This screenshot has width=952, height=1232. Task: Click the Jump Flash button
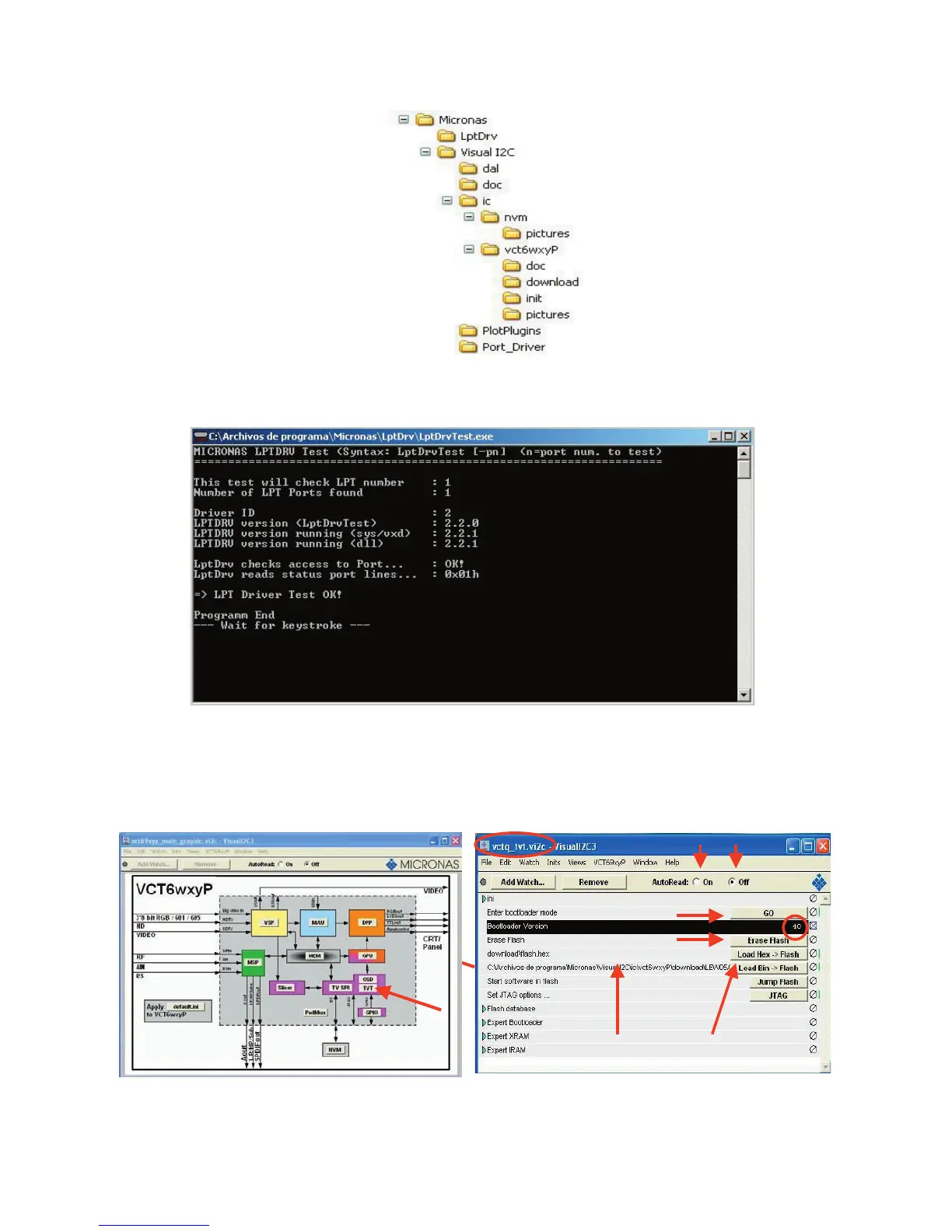pyautogui.click(x=778, y=982)
